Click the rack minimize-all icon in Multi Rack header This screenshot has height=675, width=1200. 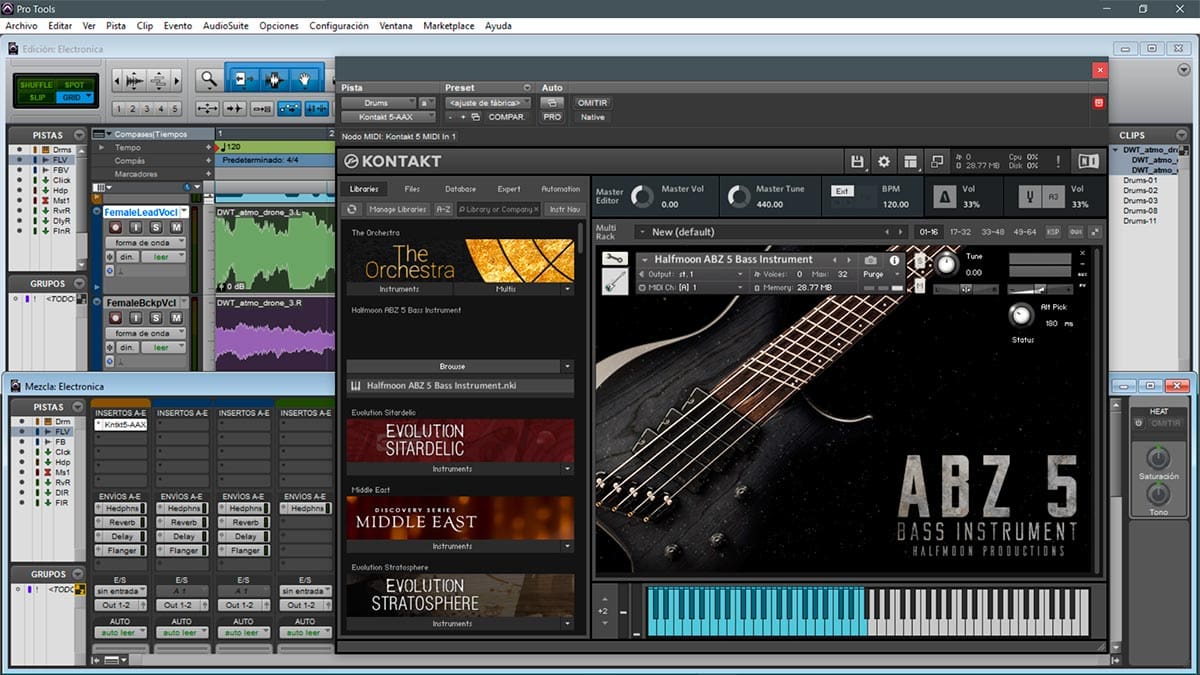[1095, 232]
